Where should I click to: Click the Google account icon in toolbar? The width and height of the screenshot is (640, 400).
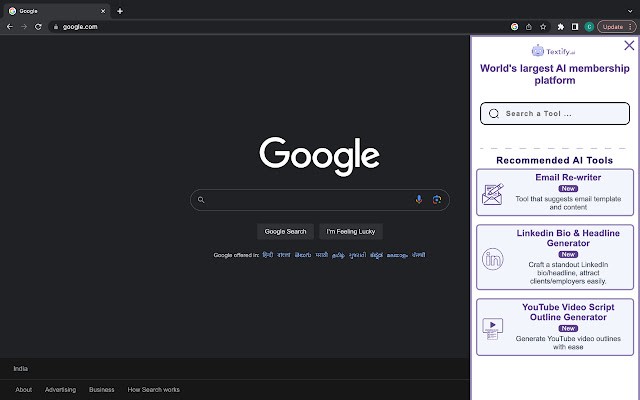[514, 27]
